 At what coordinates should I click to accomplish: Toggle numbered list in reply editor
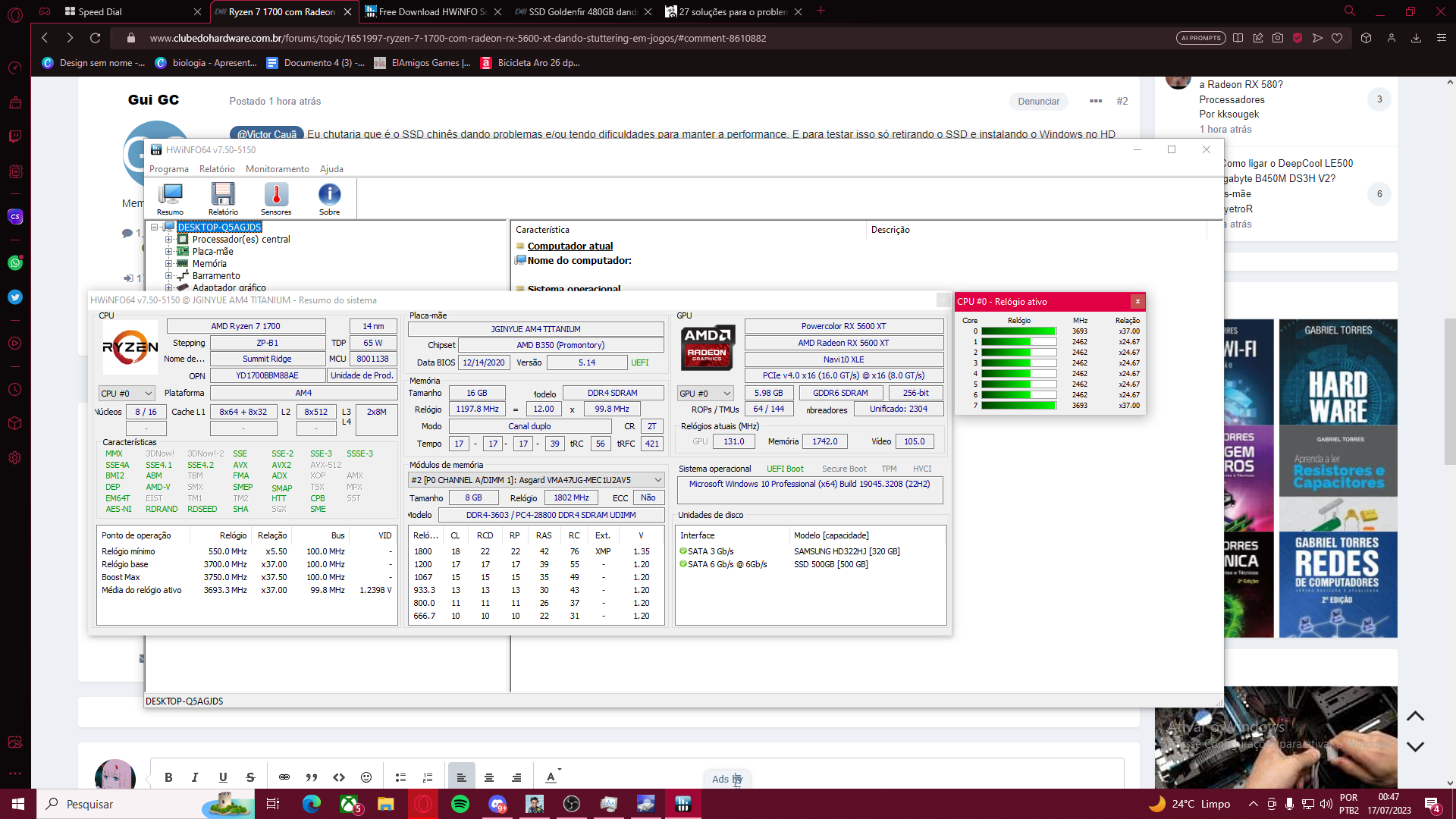click(x=428, y=777)
